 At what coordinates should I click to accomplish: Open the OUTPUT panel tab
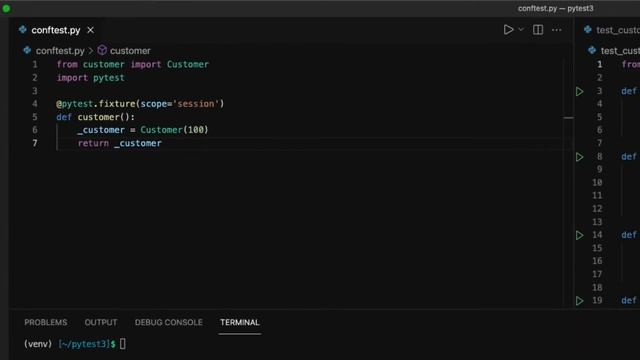pyautogui.click(x=101, y=322)
